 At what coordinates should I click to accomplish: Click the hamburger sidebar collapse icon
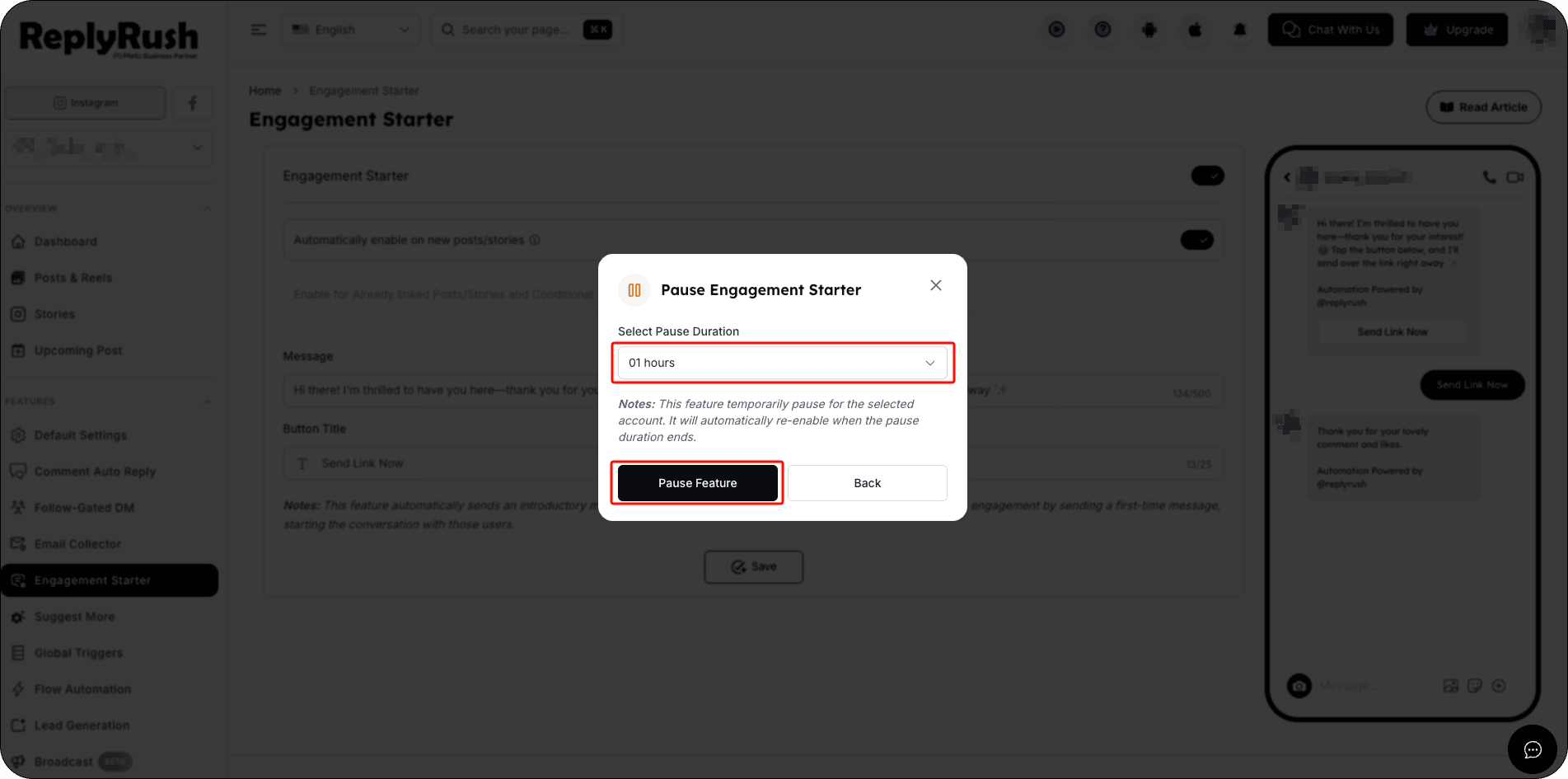[x=259, y=30]
